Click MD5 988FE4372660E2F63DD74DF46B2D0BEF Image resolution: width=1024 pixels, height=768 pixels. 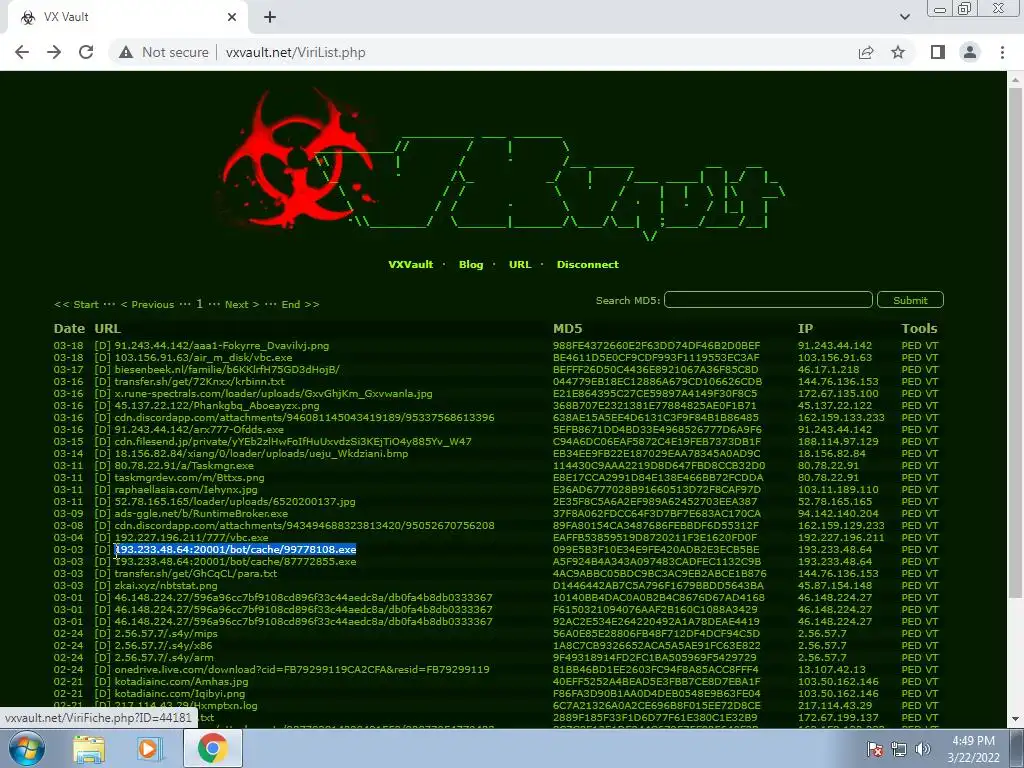656,345
